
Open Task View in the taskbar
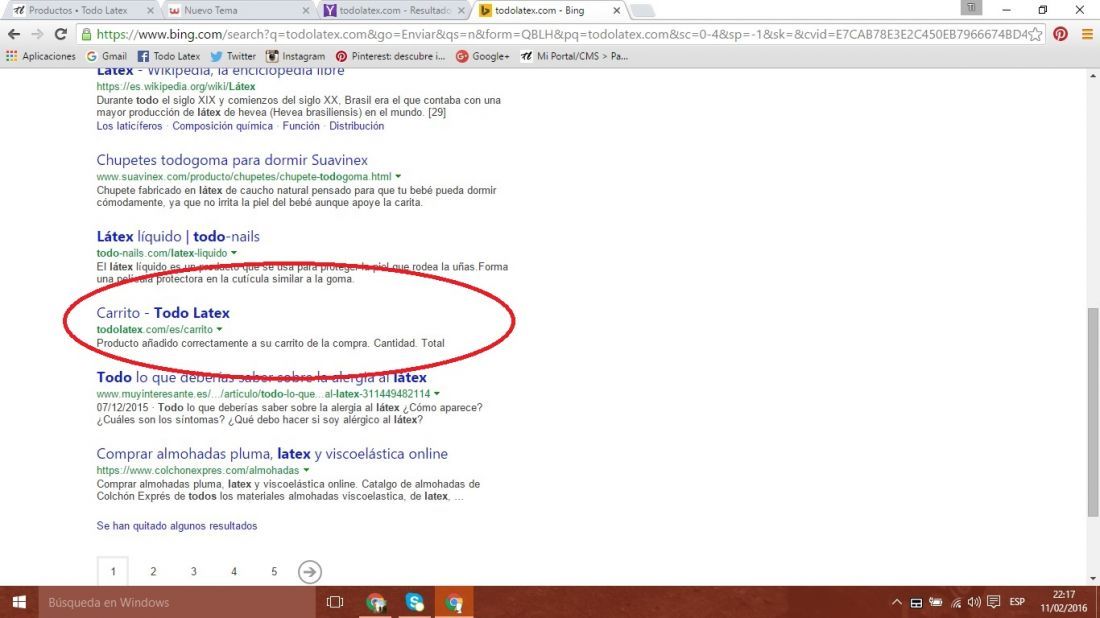coord(335,602)
